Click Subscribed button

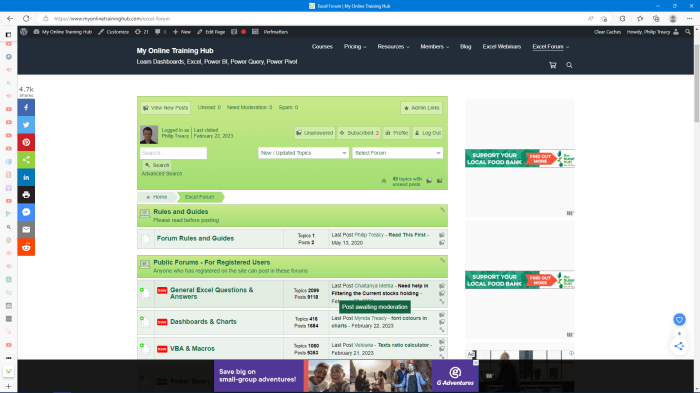click(359, 133)
